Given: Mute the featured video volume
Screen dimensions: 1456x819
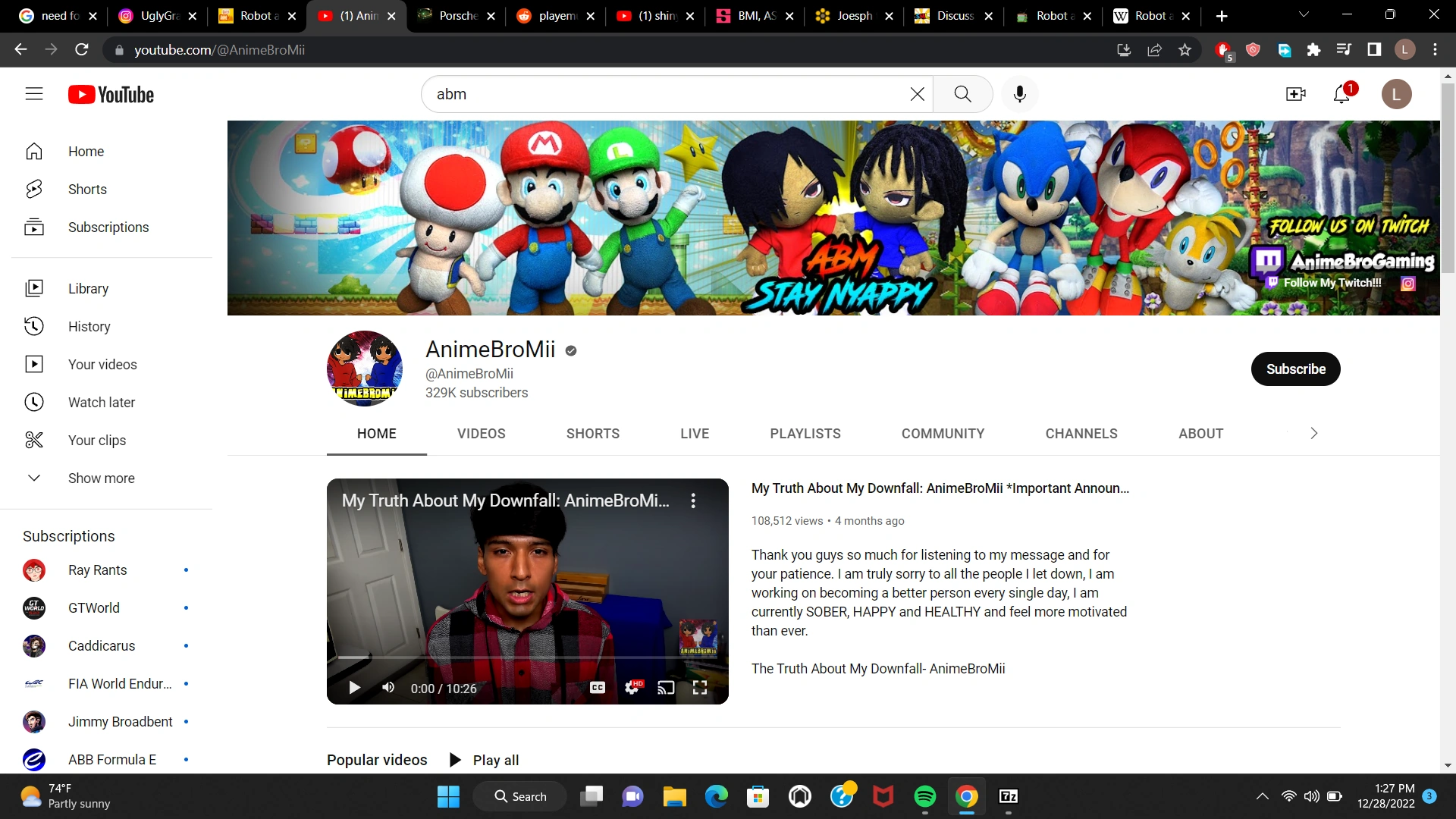Looking at the screenshot, I should 388,688.
